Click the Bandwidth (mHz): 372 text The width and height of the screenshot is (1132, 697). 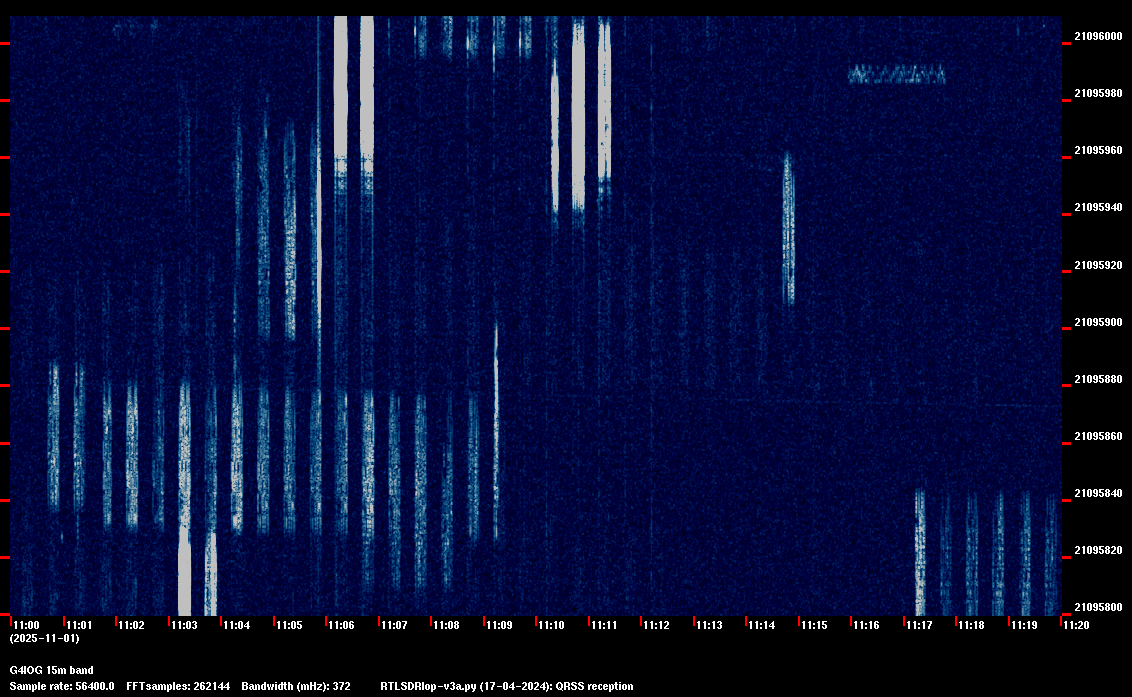[296, 686]
